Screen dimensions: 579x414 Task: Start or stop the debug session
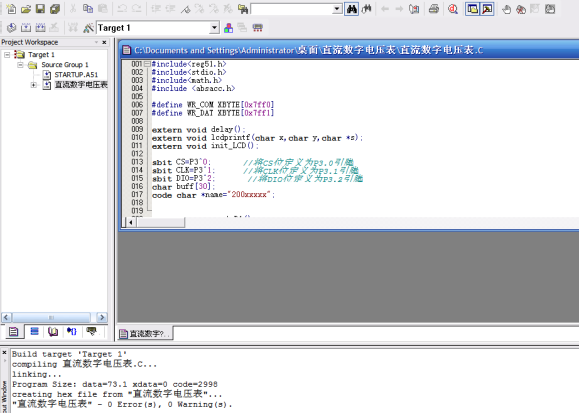click(453, 9)
